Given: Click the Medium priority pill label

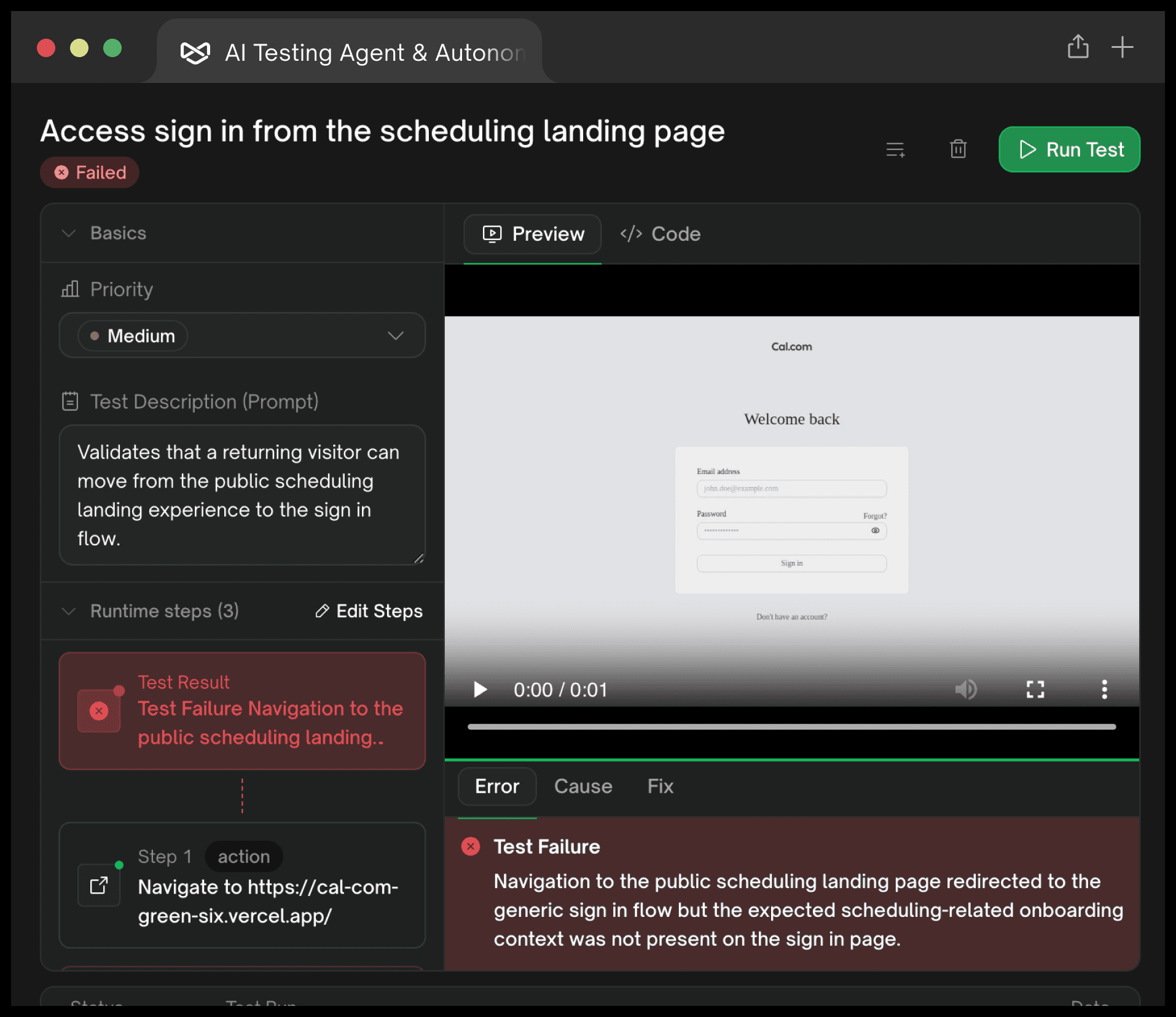Looking at the screenshot, I should click(133, 336).
